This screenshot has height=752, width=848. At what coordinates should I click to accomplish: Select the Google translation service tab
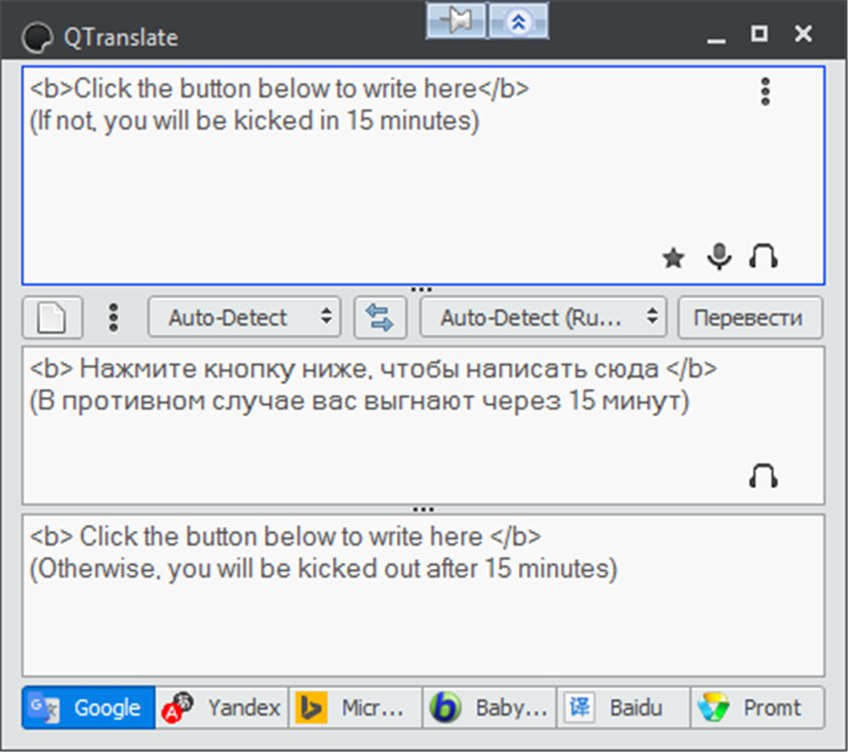(x=88, y=708)
